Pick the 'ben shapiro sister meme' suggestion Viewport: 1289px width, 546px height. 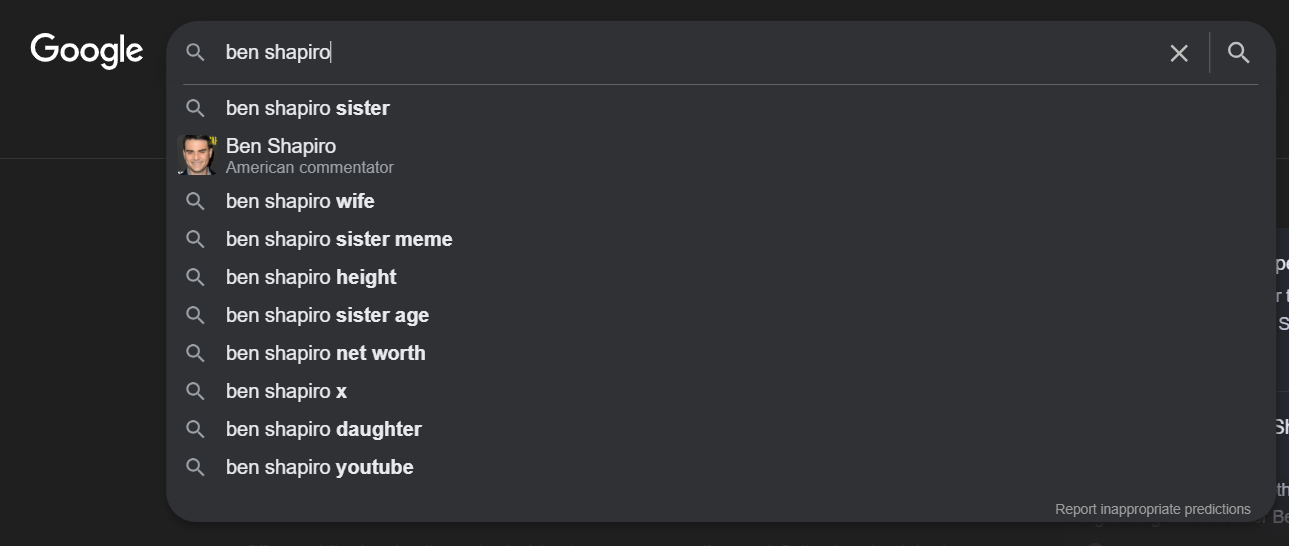tap(339, 239)
